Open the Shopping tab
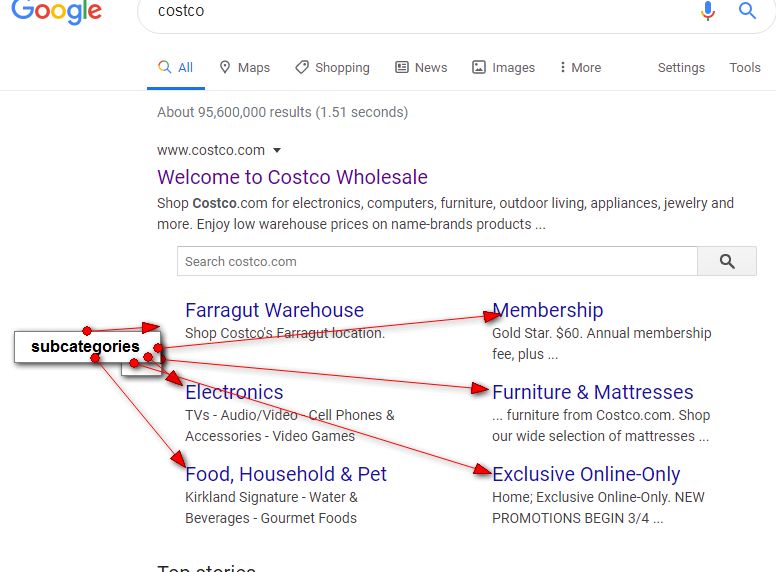 coord(333,68)
